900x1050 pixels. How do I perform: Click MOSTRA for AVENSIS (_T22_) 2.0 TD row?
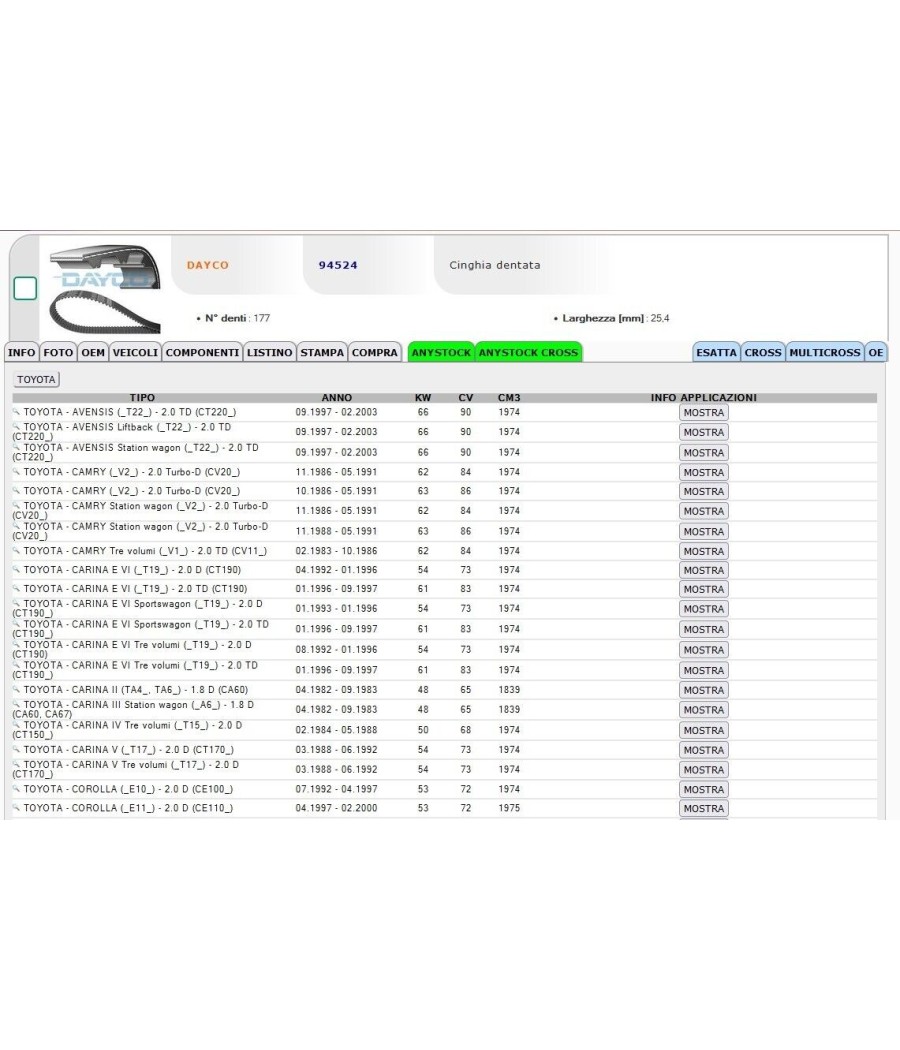704,412
